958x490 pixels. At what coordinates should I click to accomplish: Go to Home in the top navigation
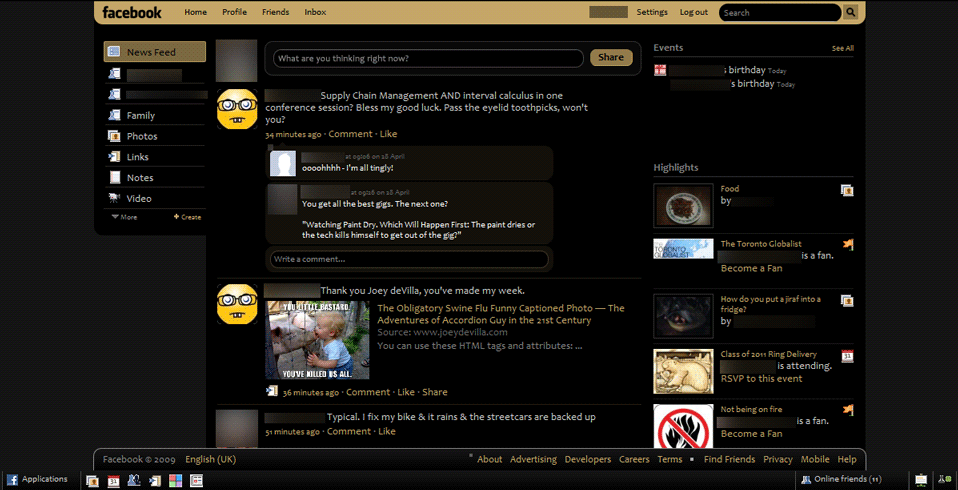pyautogui.click(x=196, y=12)
